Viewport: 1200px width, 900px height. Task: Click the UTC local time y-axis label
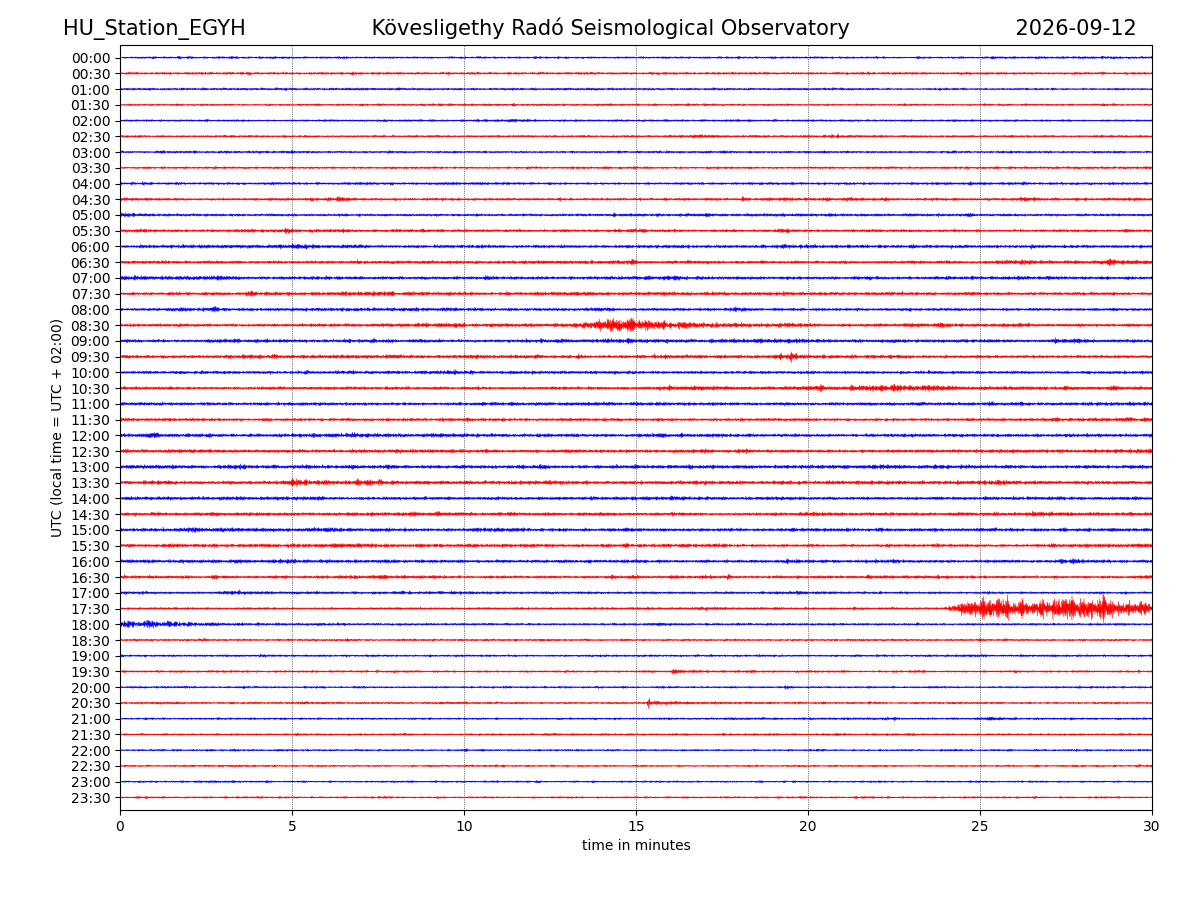coord(58,428)
